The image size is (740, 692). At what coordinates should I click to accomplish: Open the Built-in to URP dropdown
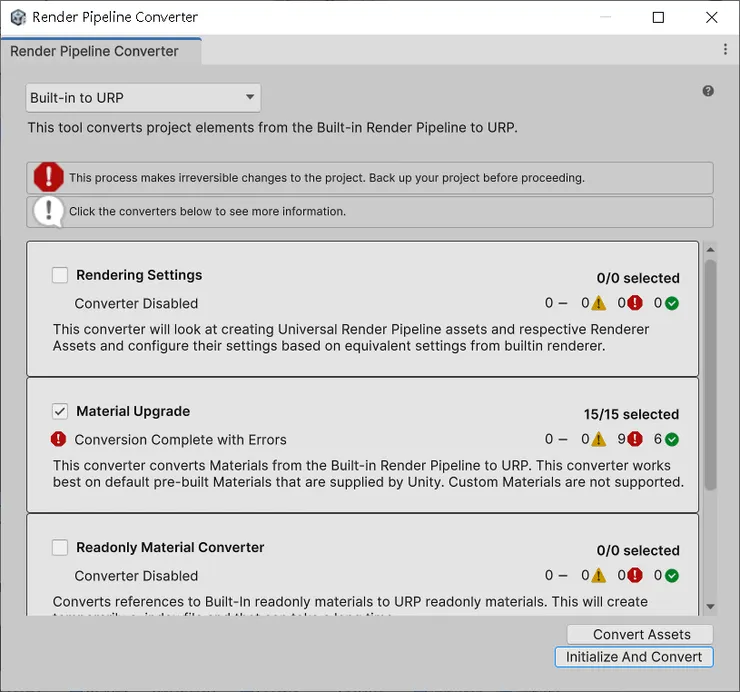(x=142, y=97)
